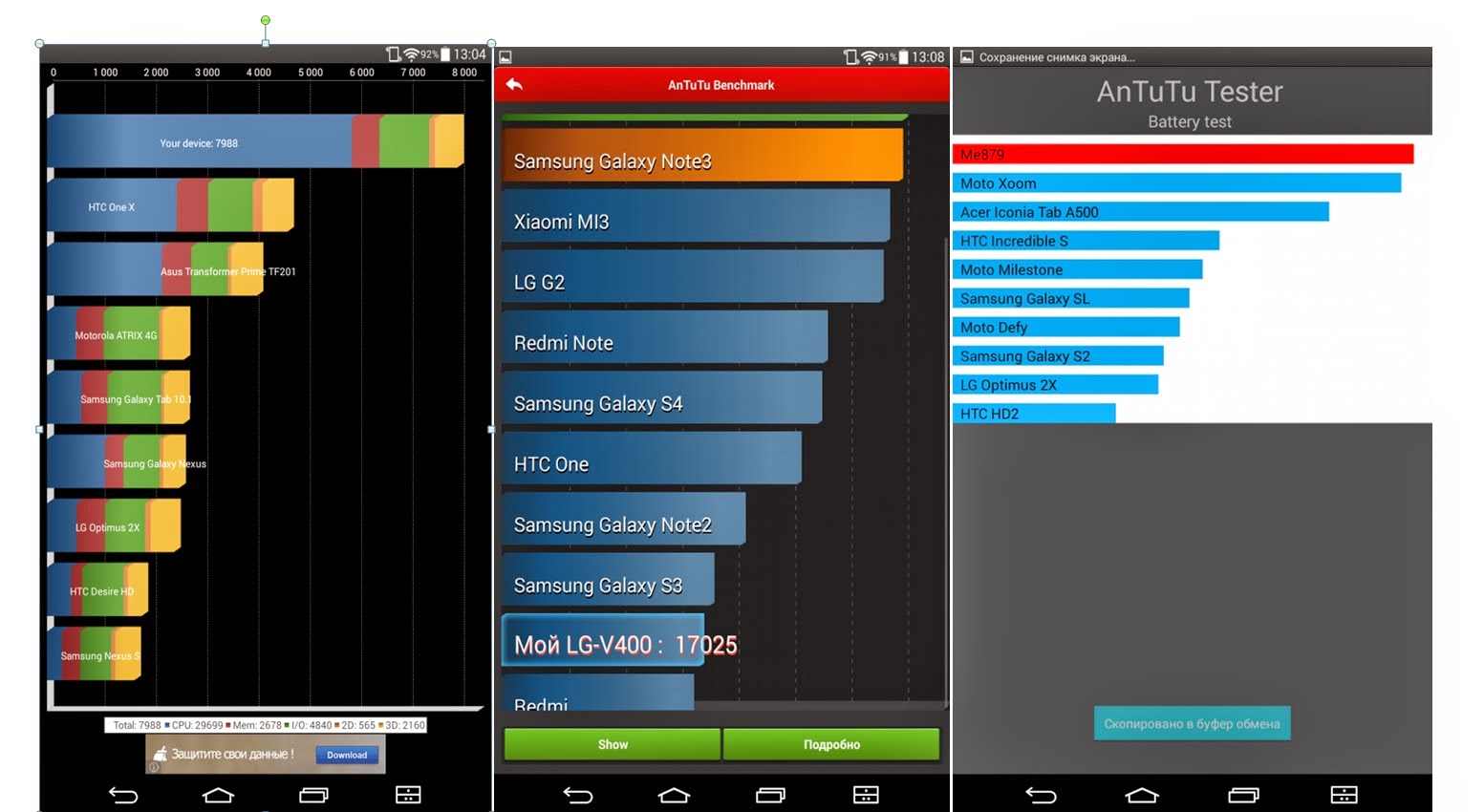Tap Android back button in right screenshot
Screen dimensions: 1484x812
pyautogui.click(x=1041, y=795)
